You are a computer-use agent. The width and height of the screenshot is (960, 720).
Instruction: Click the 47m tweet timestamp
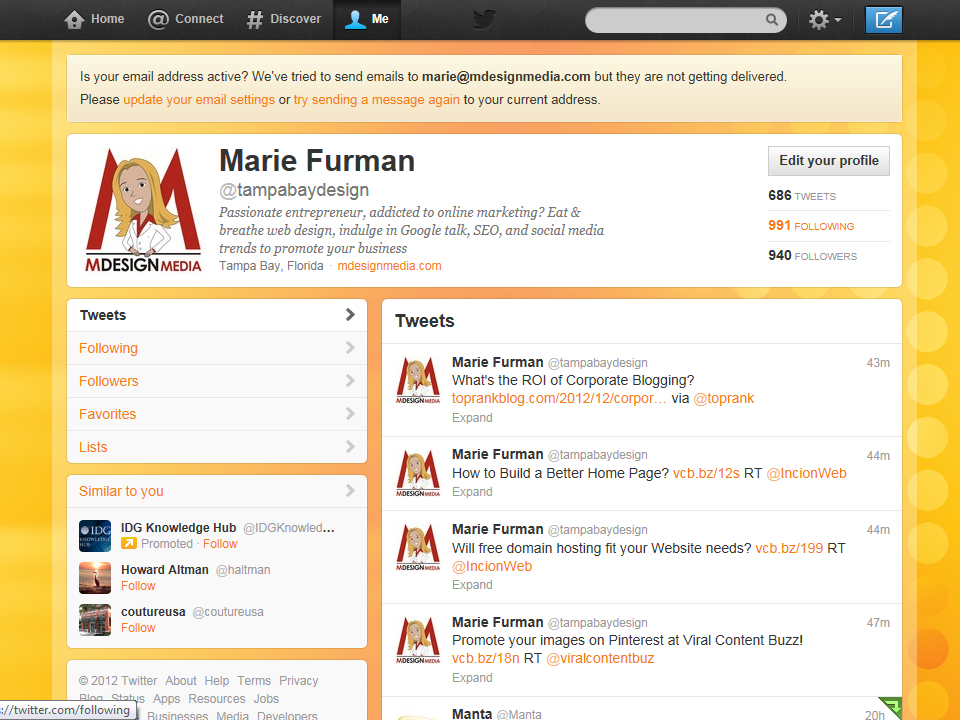[878, 623]
